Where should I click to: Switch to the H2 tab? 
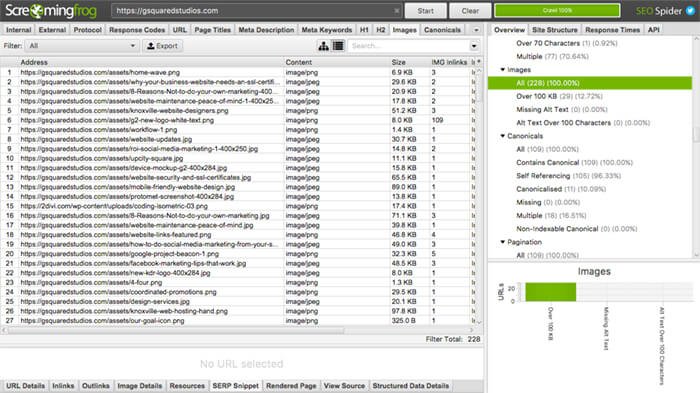click(x=380, y=30)
